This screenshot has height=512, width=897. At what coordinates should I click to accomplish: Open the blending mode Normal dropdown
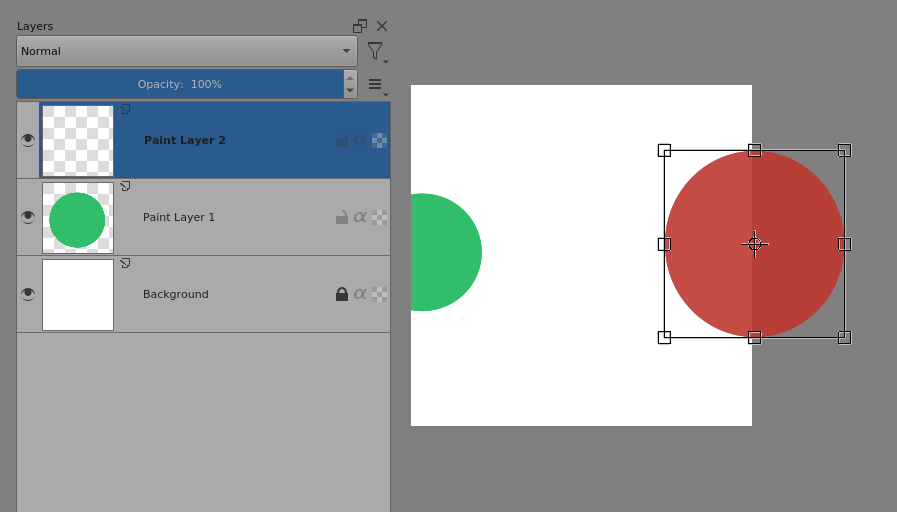pyautogui.click(x=187, y=51)
